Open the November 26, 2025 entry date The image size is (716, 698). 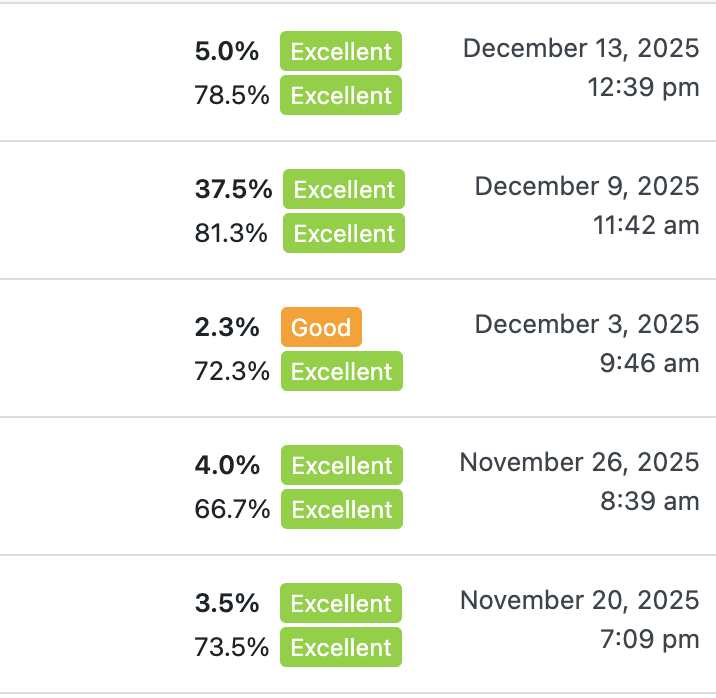[579, 462]
